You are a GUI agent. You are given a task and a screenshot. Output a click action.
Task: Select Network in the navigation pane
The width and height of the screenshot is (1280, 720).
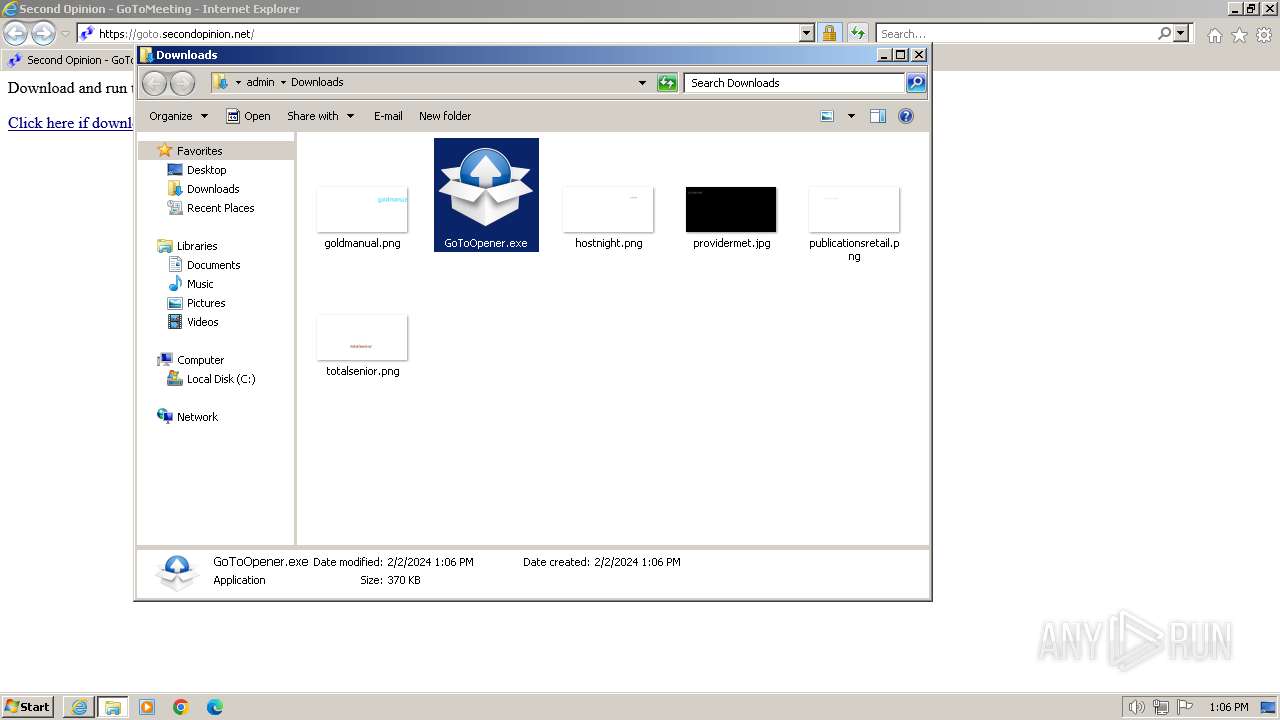pos(197,417)
